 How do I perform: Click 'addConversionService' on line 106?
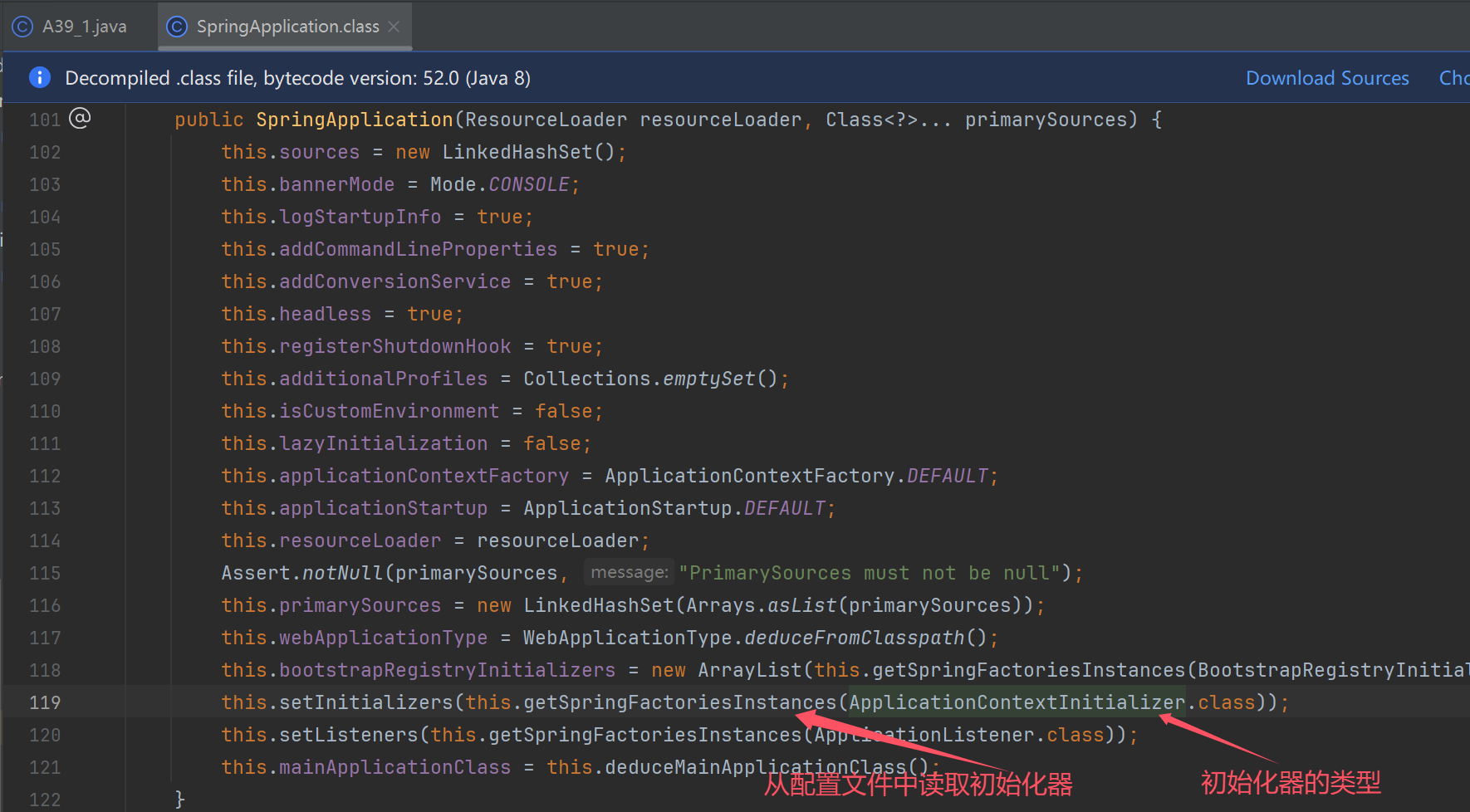(x=394, y=281)
